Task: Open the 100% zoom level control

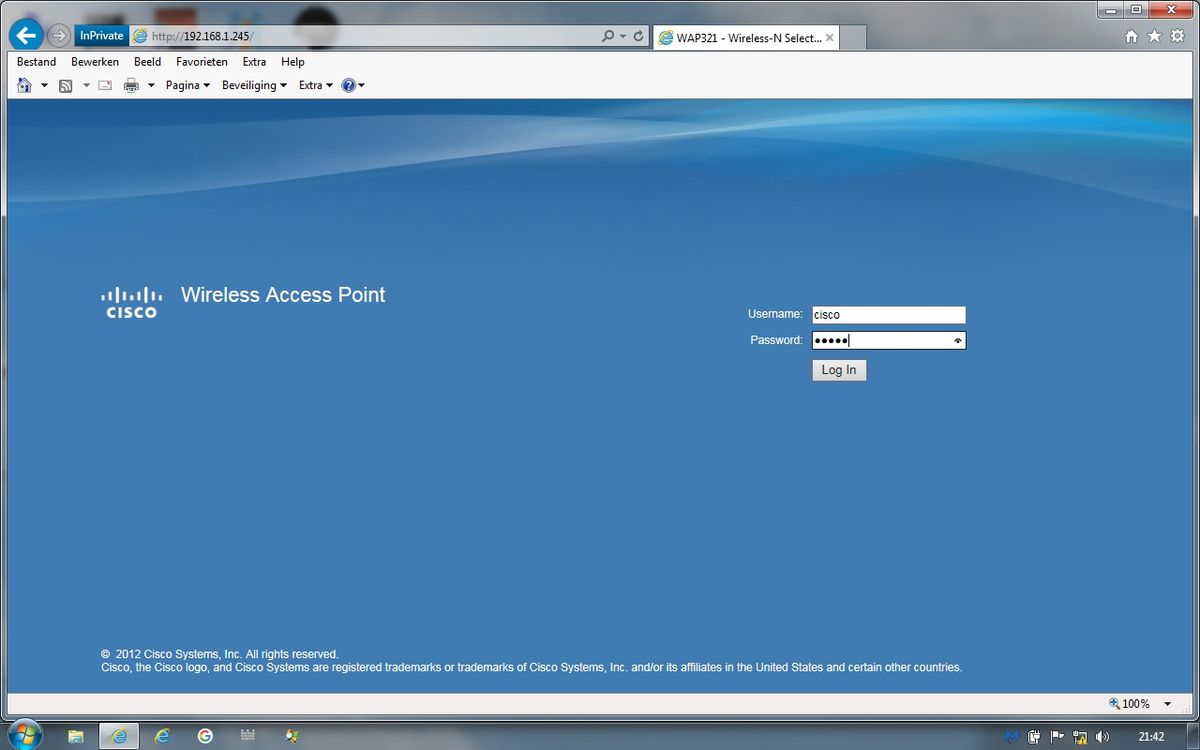Action: point(1130,704)
